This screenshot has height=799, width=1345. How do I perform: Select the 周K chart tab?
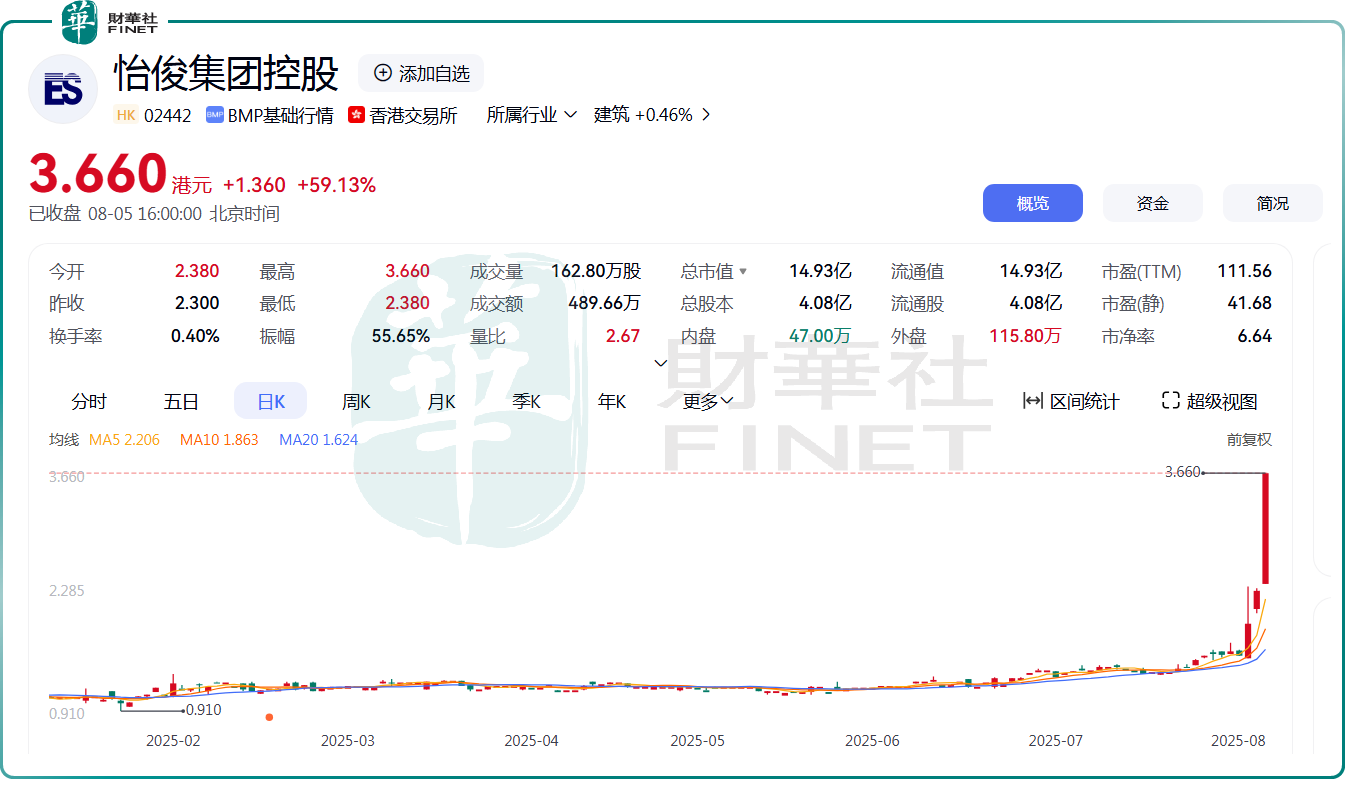coord(356,401)
